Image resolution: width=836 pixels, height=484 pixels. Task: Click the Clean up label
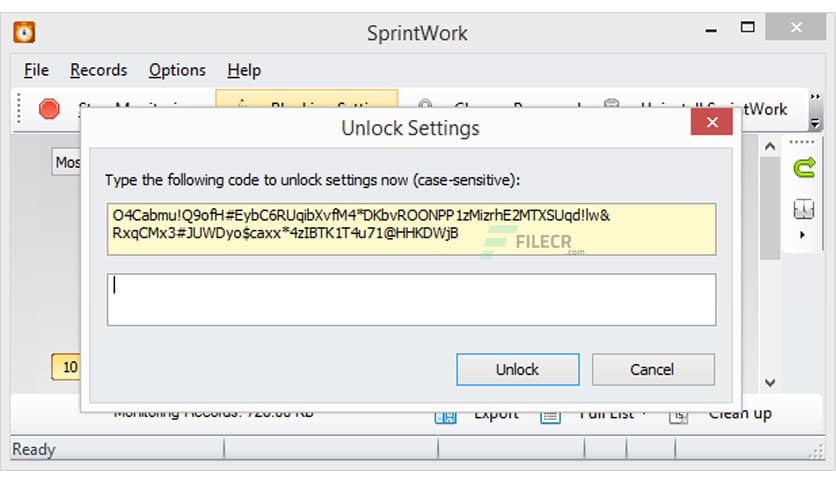[x=740, y=414]
